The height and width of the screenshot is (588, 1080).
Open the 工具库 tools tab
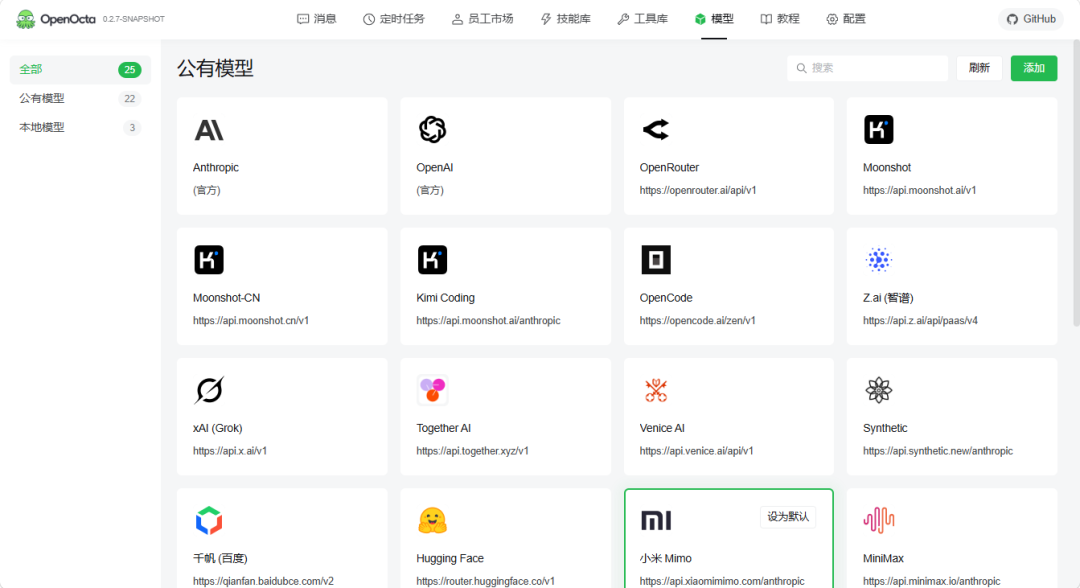click(643, 19)
